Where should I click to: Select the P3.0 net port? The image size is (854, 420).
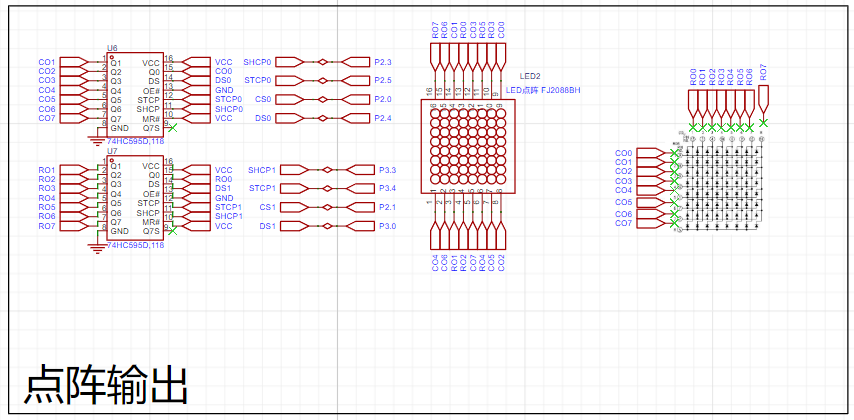361,226
